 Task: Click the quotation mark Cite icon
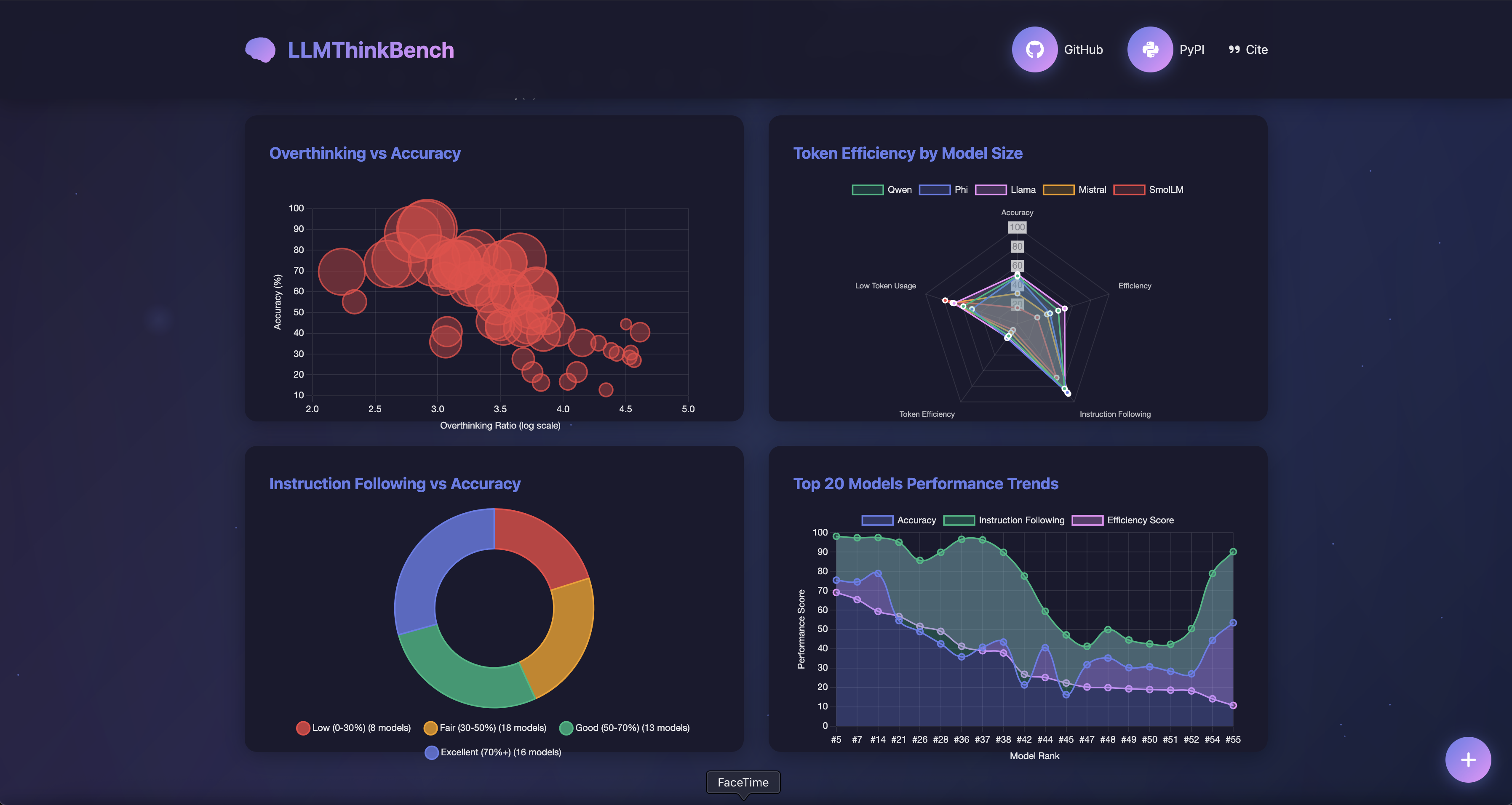pyautogui.click(x=1234, y=50)
